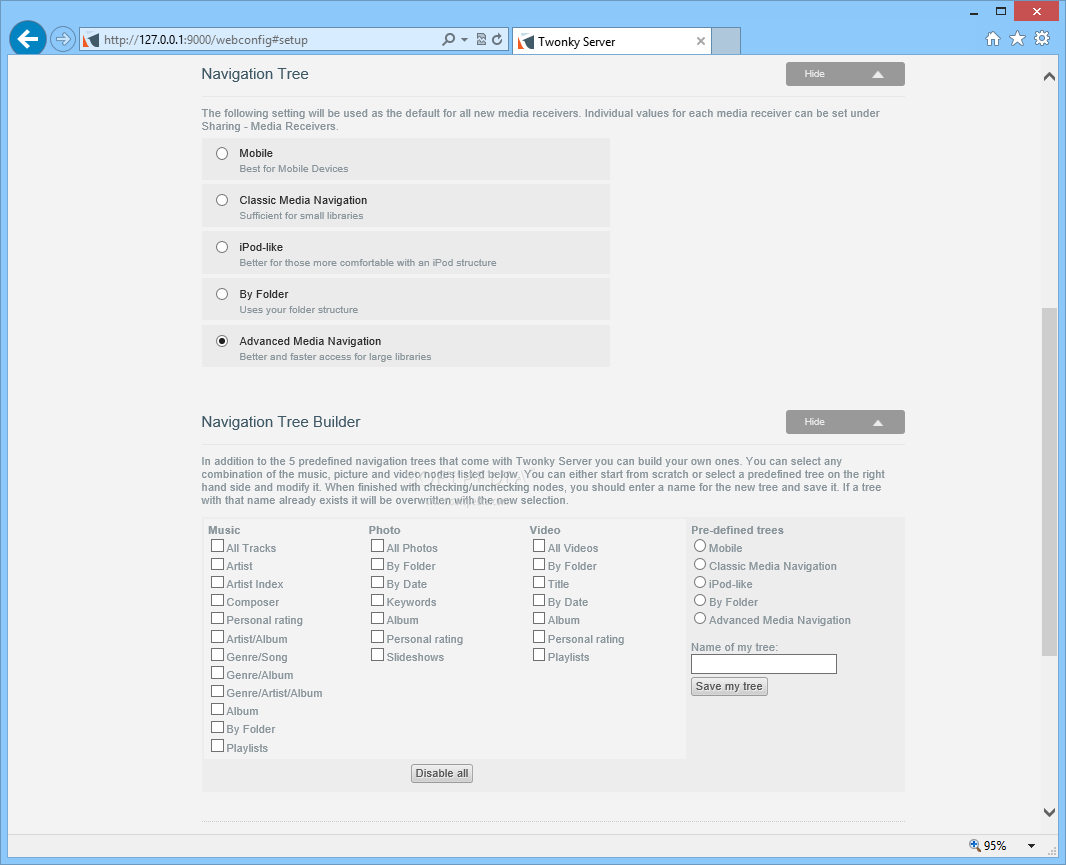
Task: Check Music Genre/Song checkbox
Action: point(218,655)
